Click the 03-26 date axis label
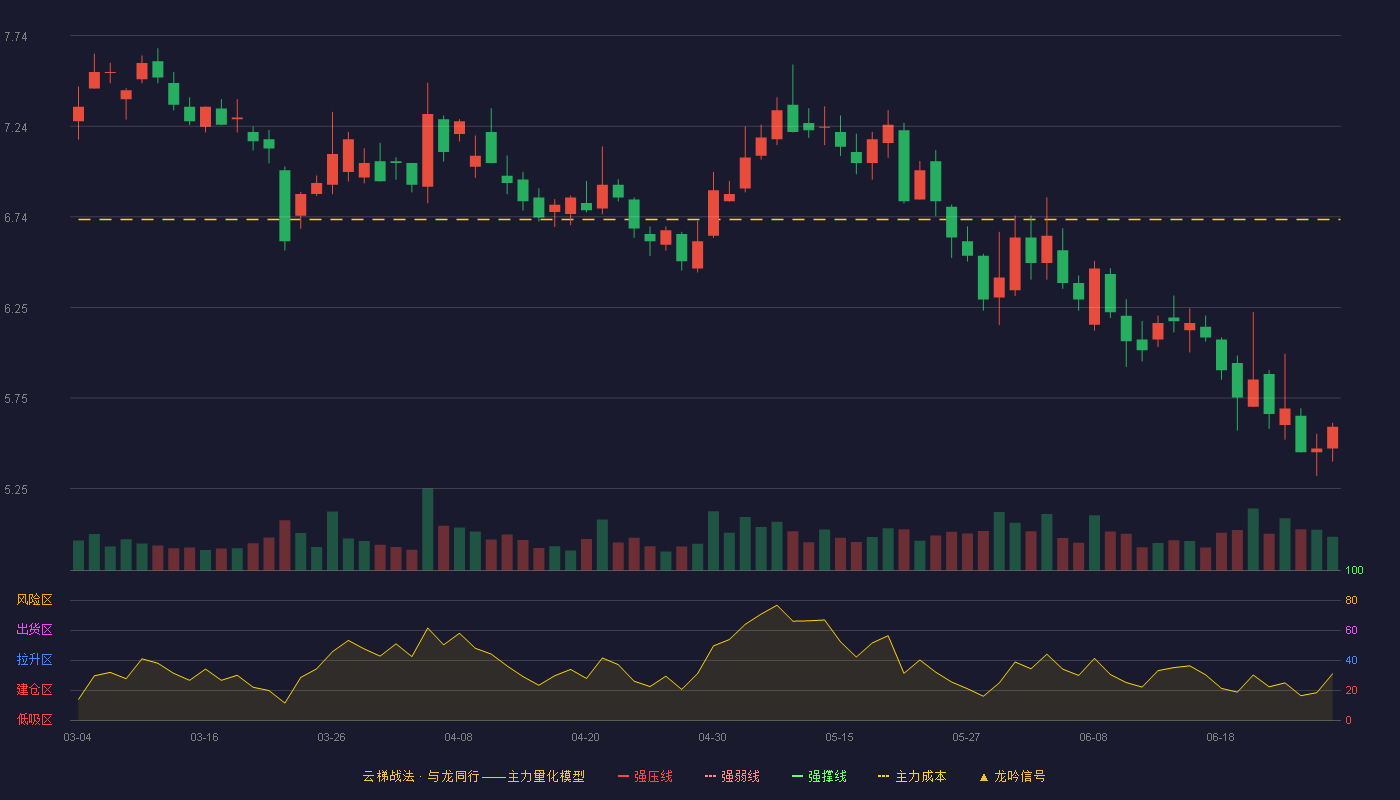The image size is (1400, 800). (331, 737)
